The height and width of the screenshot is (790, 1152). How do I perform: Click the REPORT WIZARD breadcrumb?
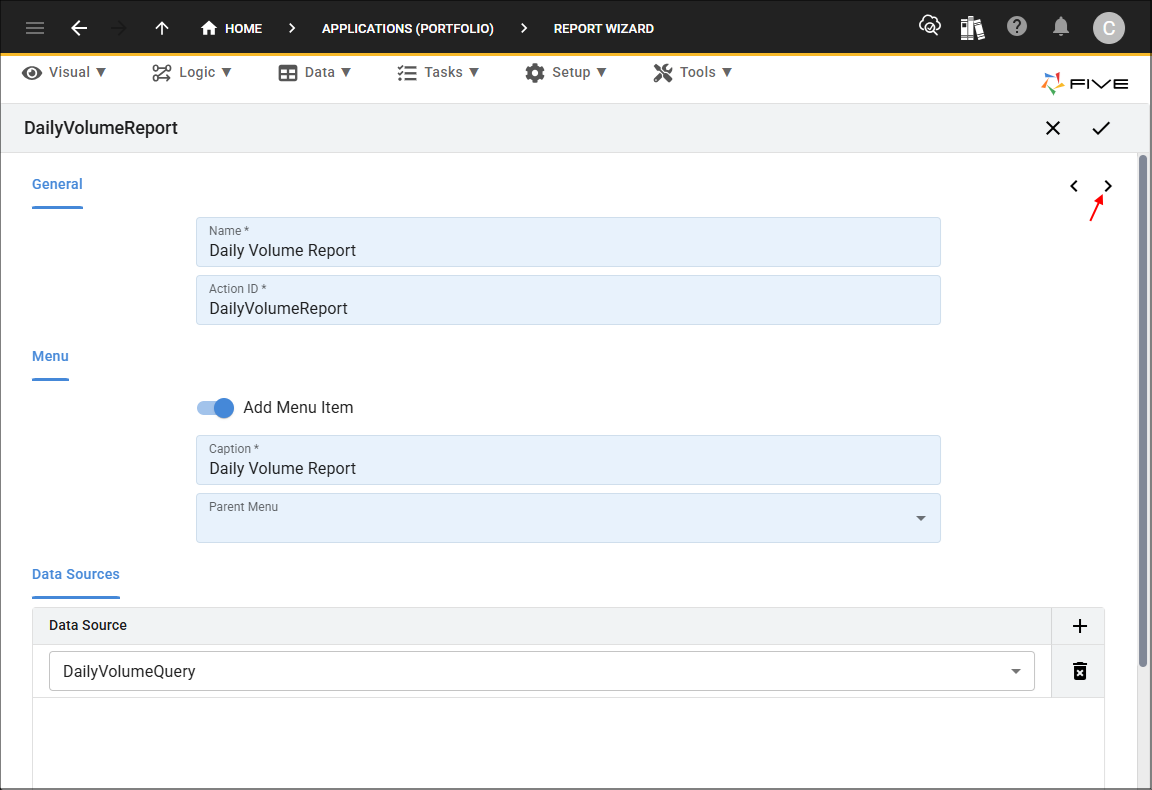coord(603,29)
